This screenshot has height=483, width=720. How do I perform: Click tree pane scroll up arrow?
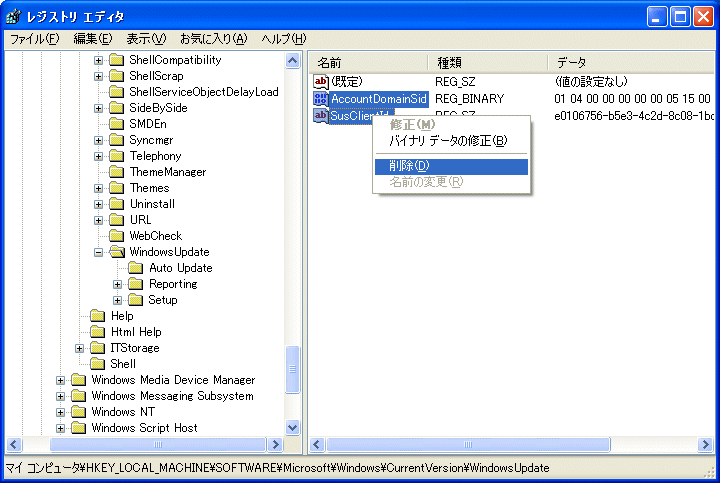coord(292,61)
